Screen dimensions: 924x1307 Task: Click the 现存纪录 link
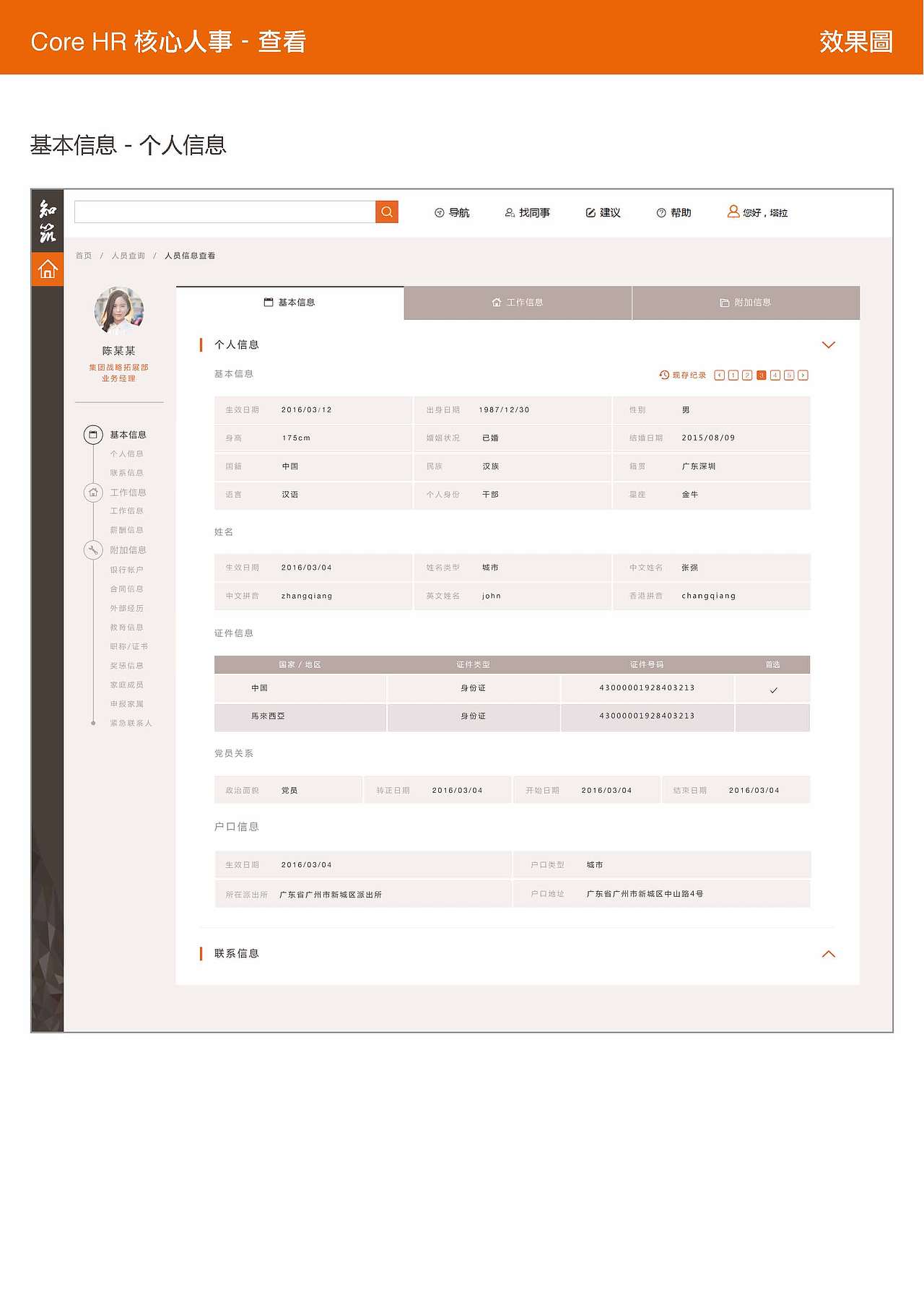click(x=689, y=375)
